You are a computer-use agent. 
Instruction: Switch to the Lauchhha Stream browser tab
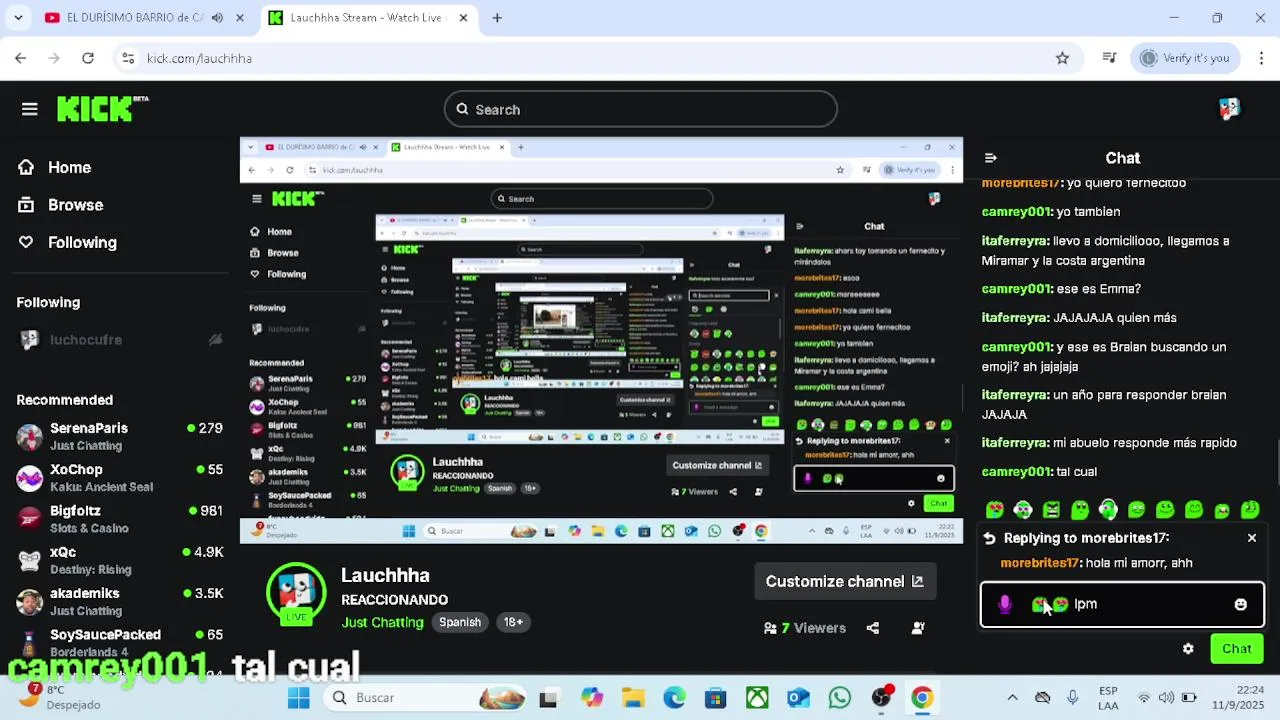click(x=366, y=18)
